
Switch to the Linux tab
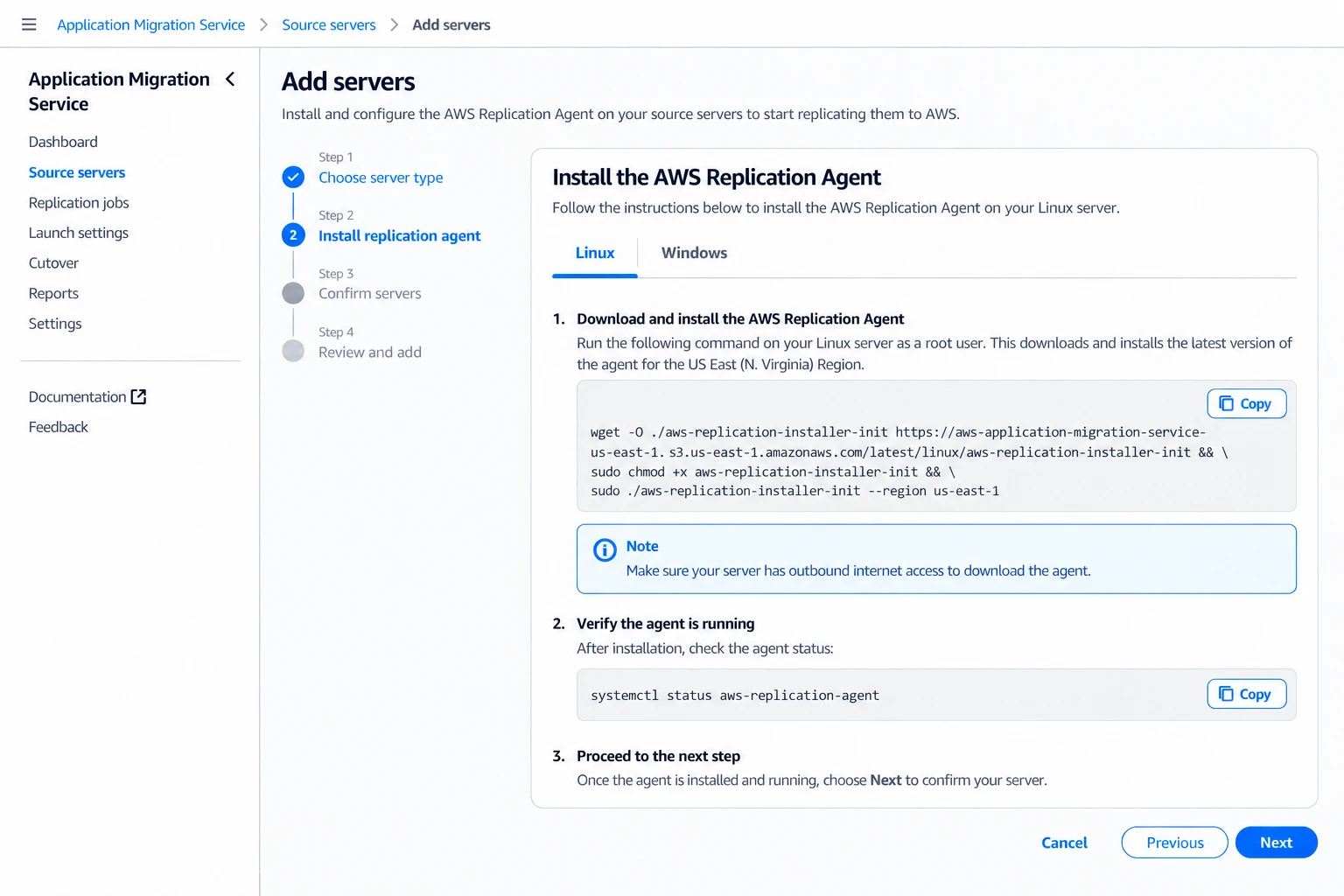coord(595,253)
